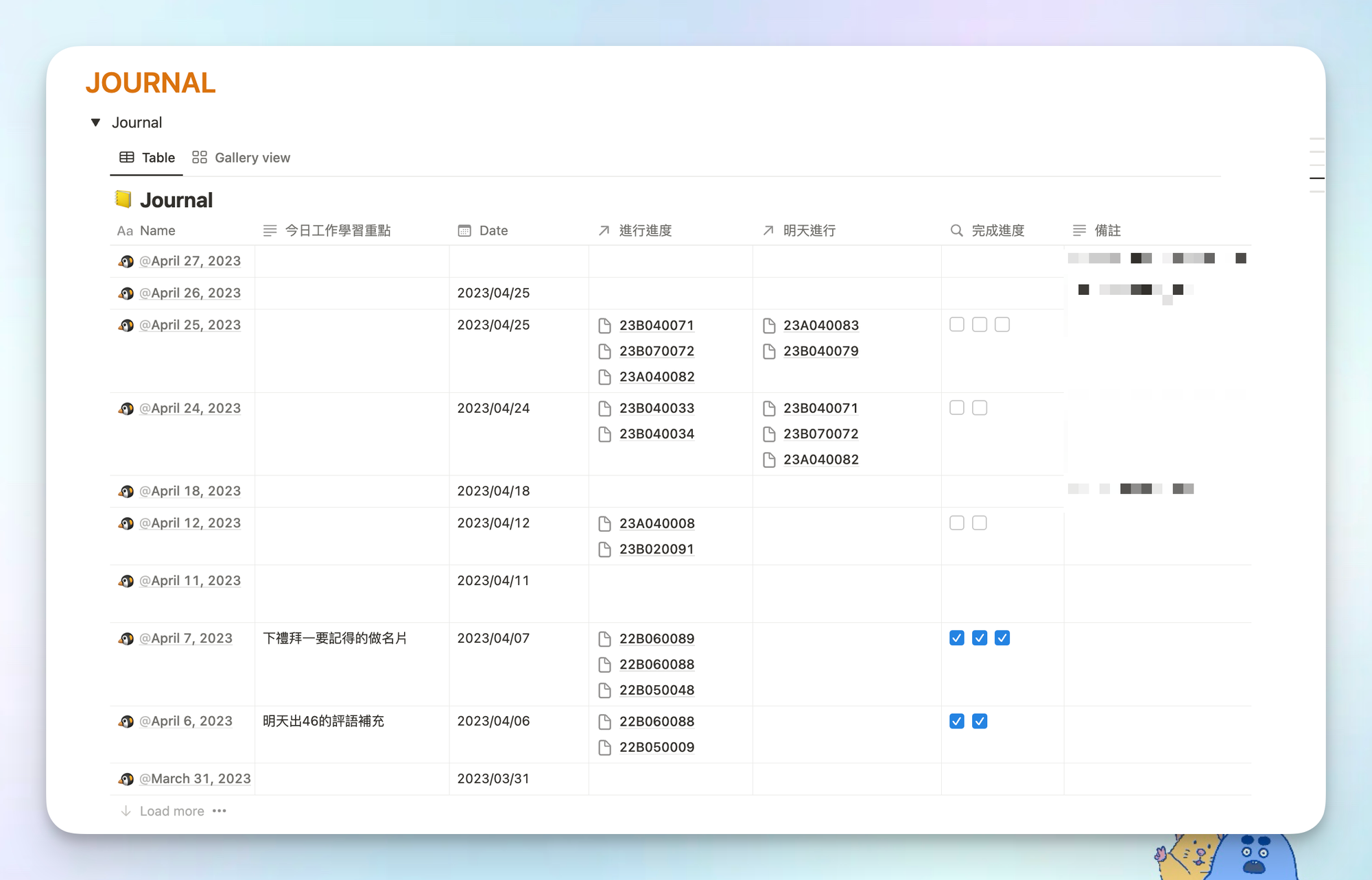Uncheck the first checkbox in April 7 row
This screenshot has height=880, width=1372.
(957, 638)
